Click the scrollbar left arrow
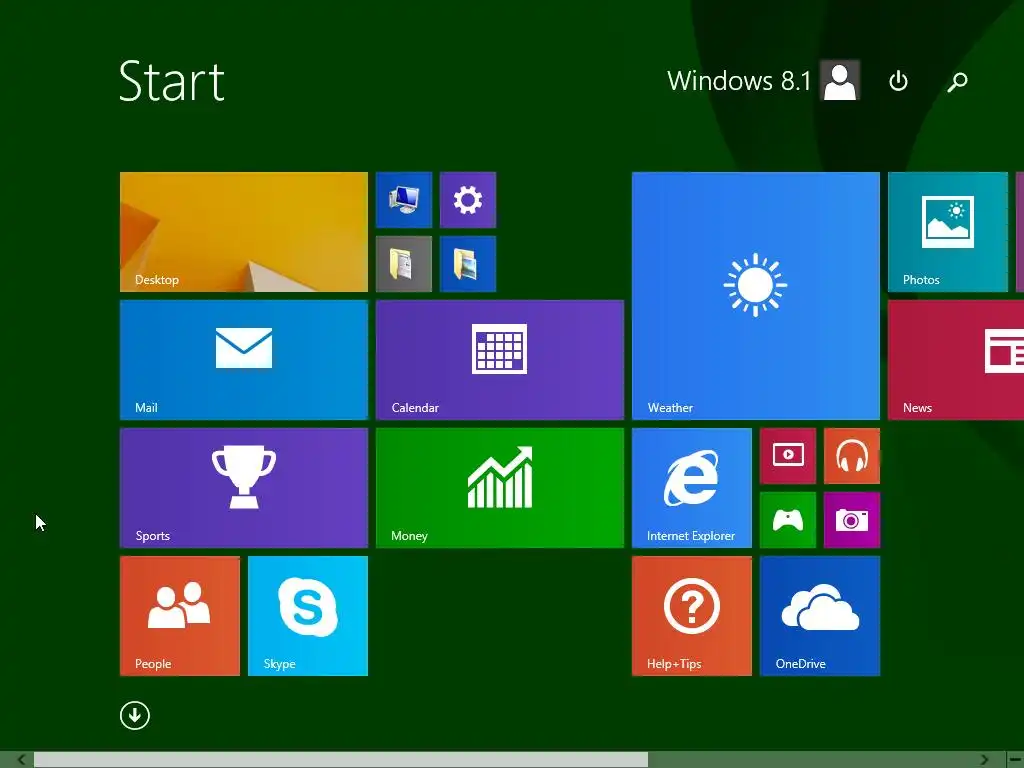The height and width of the screenshot is (768, 1024). coord(22,760)
